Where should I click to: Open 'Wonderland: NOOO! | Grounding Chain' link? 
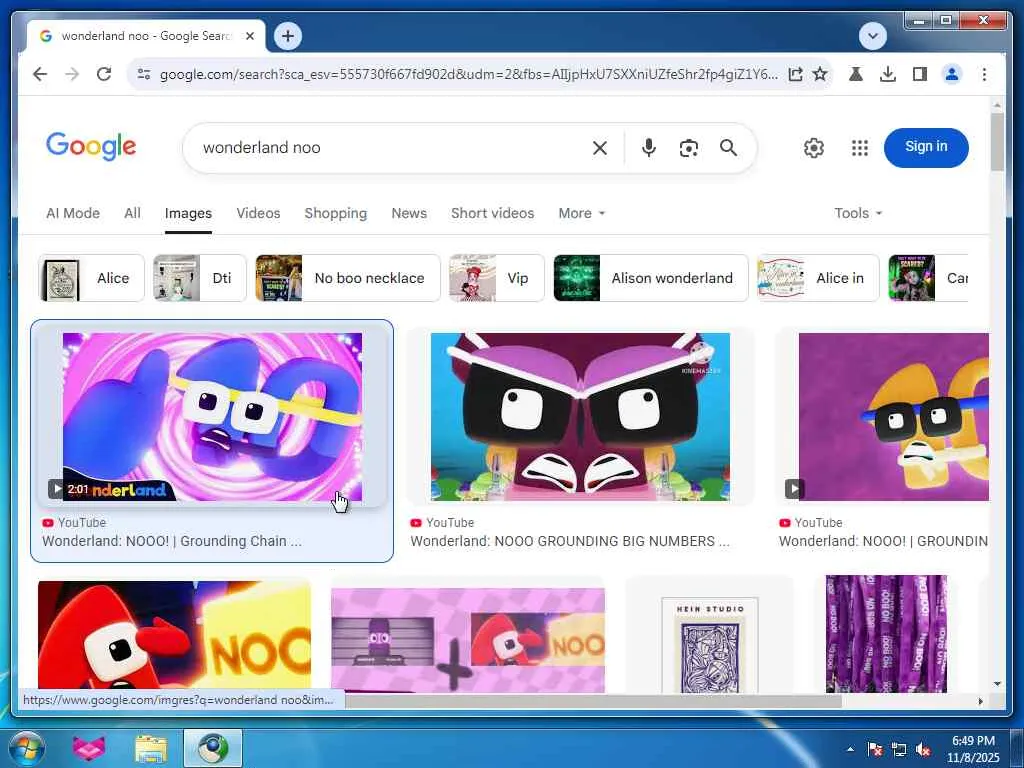pyautogui.click(x=172, y=541)
